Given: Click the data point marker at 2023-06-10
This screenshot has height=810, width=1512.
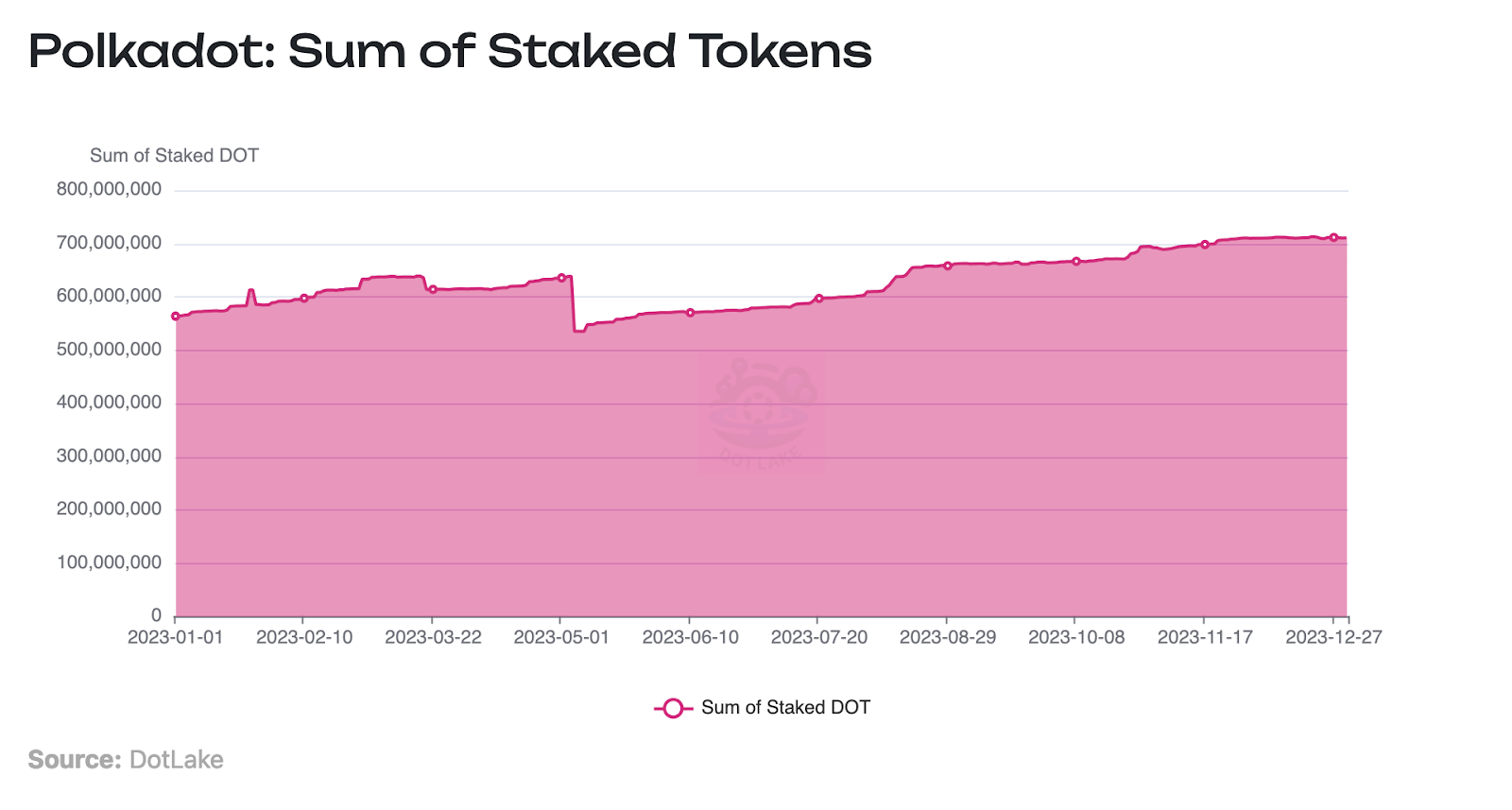Looking at the screenshot, I should click(690, 313).
